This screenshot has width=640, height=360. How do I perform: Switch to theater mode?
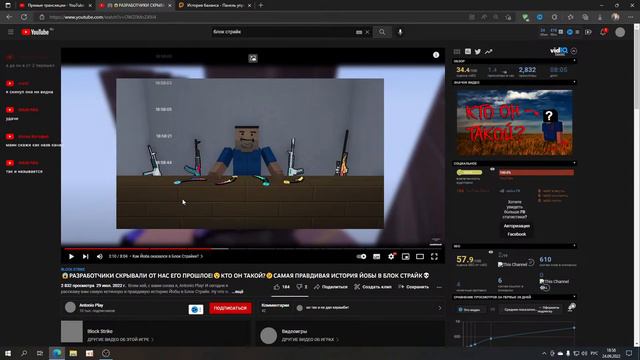click(x=420, y=256)
